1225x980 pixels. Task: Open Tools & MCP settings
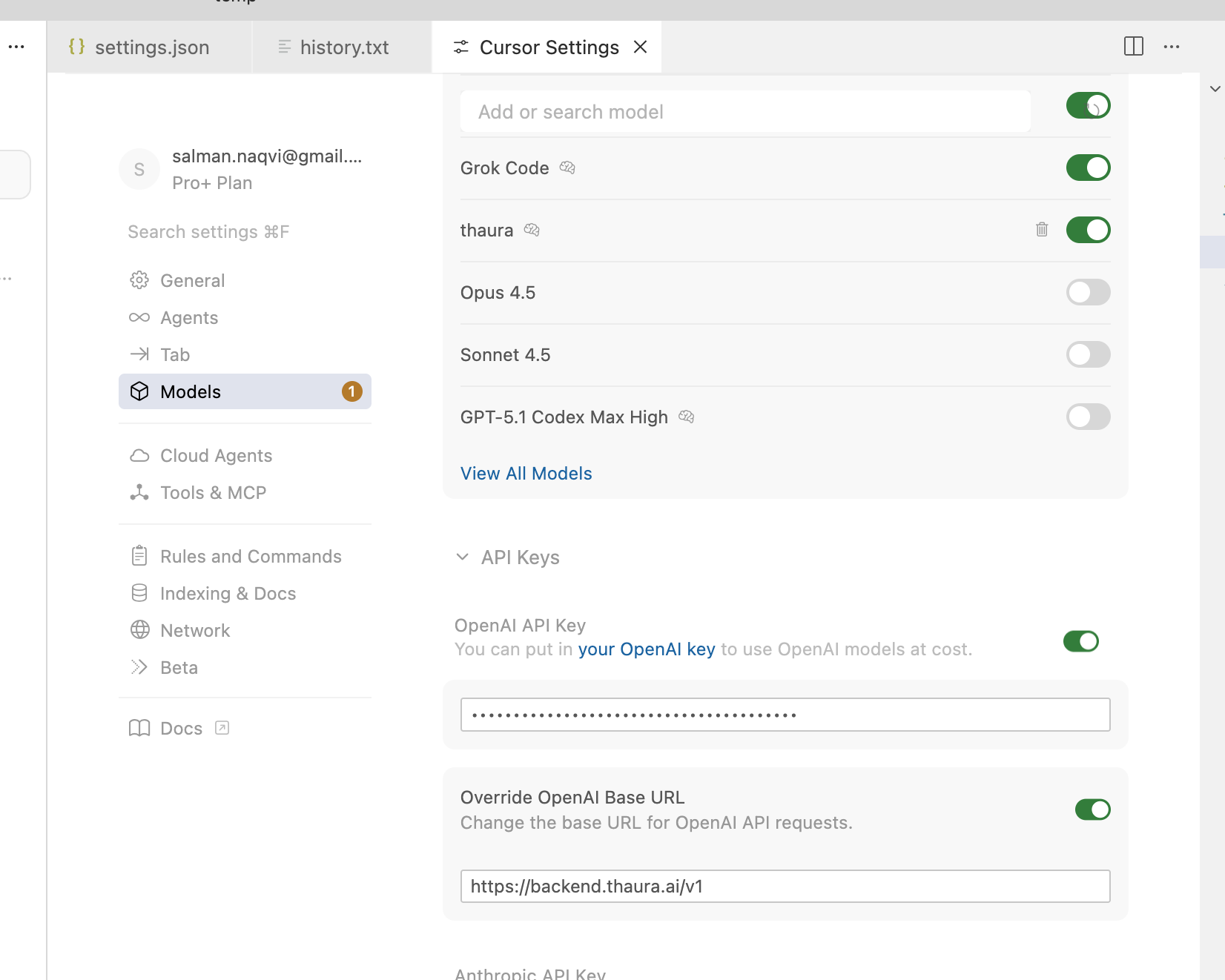pos(213,493)
